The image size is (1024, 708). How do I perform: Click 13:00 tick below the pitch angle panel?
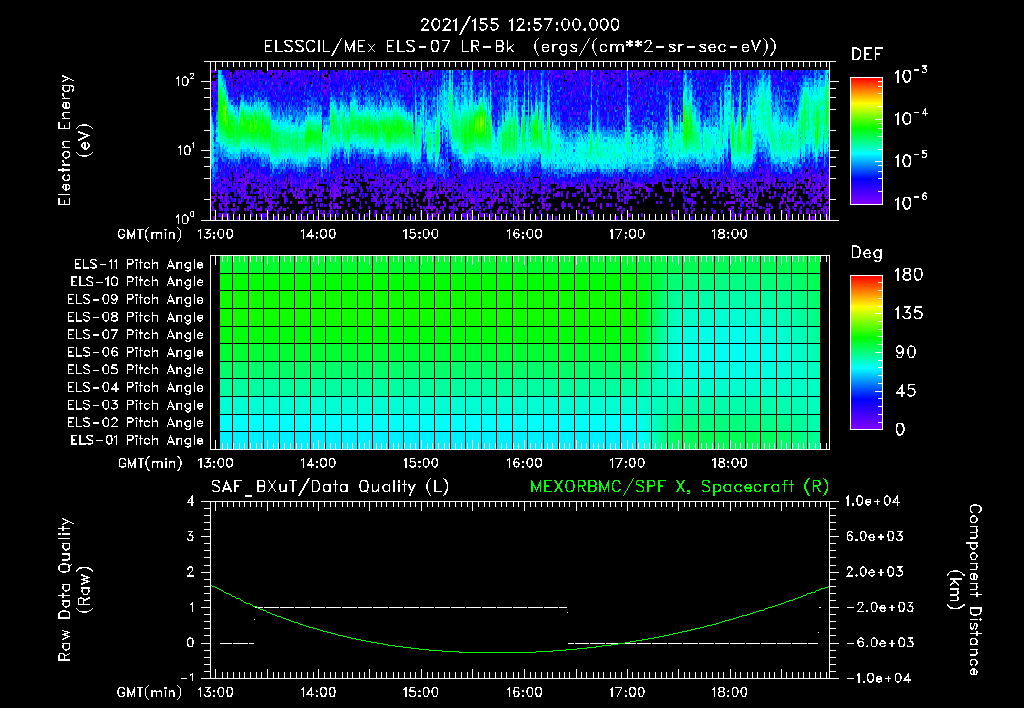click(x=215, y=464)
